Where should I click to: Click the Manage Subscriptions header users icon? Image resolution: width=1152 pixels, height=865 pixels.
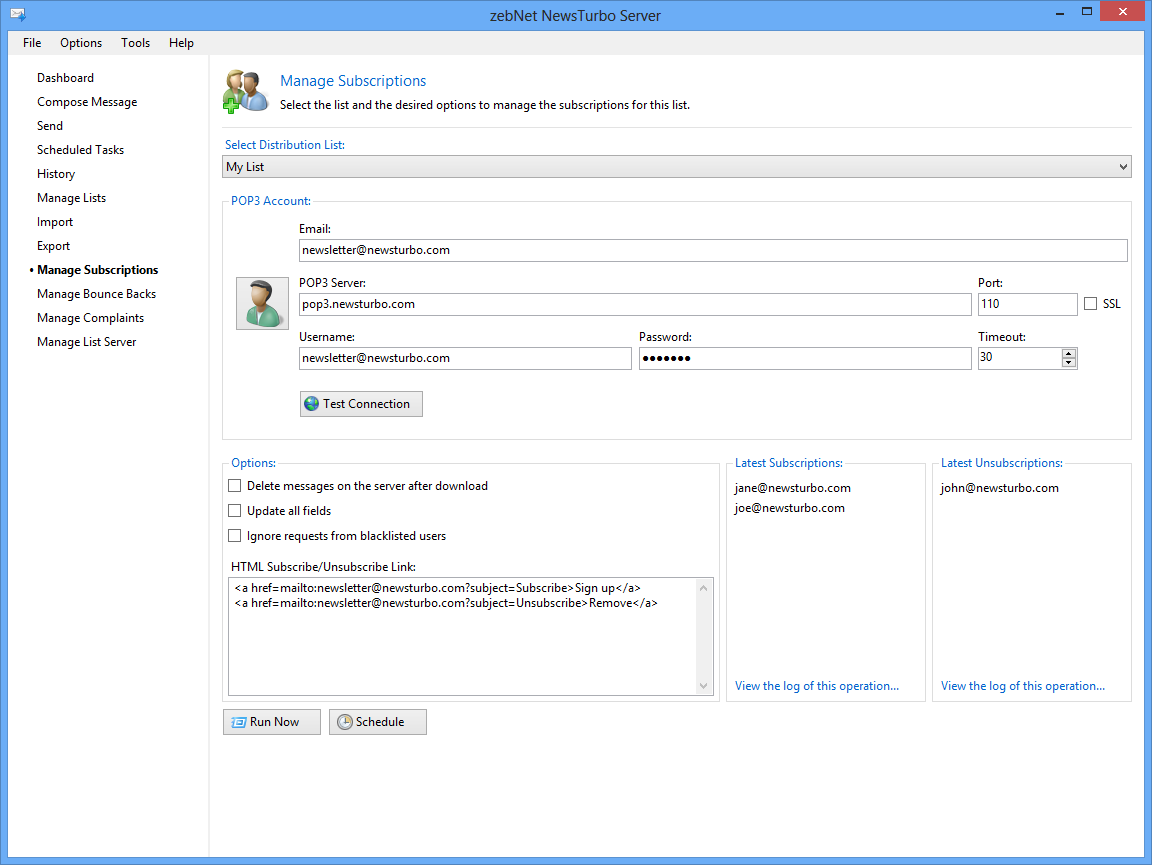point(245,91)
